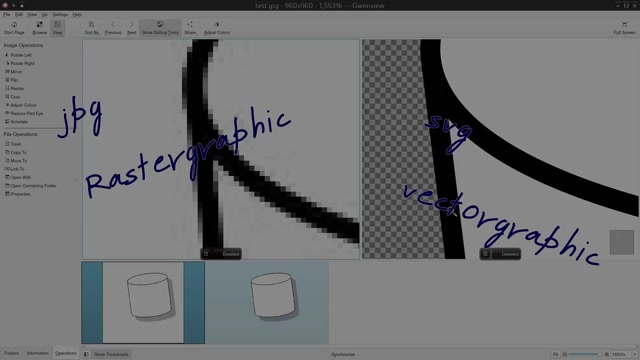640x360 pixels.
Task: Click Open Containing Folder
Action: pos(31,186)
